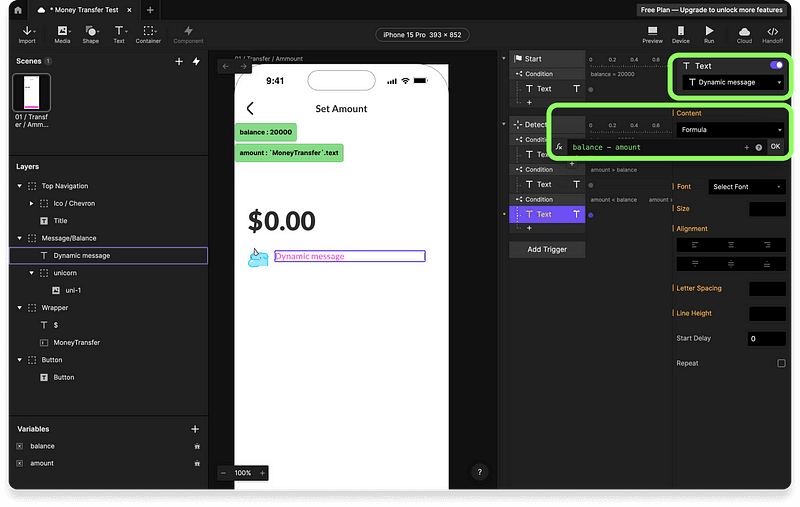The image size is (800, 507).
Task: Select the Media tool
Action: [x=62, y=35]
